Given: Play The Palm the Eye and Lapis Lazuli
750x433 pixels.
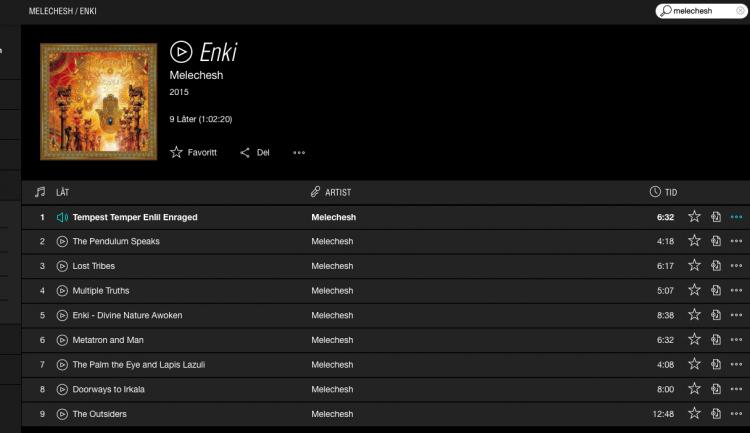Looking at the screenshot, I should click(x=62, y=365).
